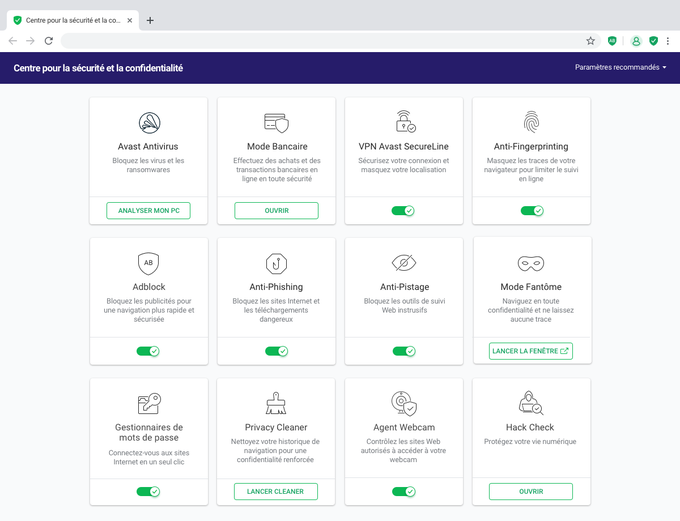Disable the VPN Avast SecureLine toggle
The height and width of the screenshot is (521, 680).
tap(403, 211)
